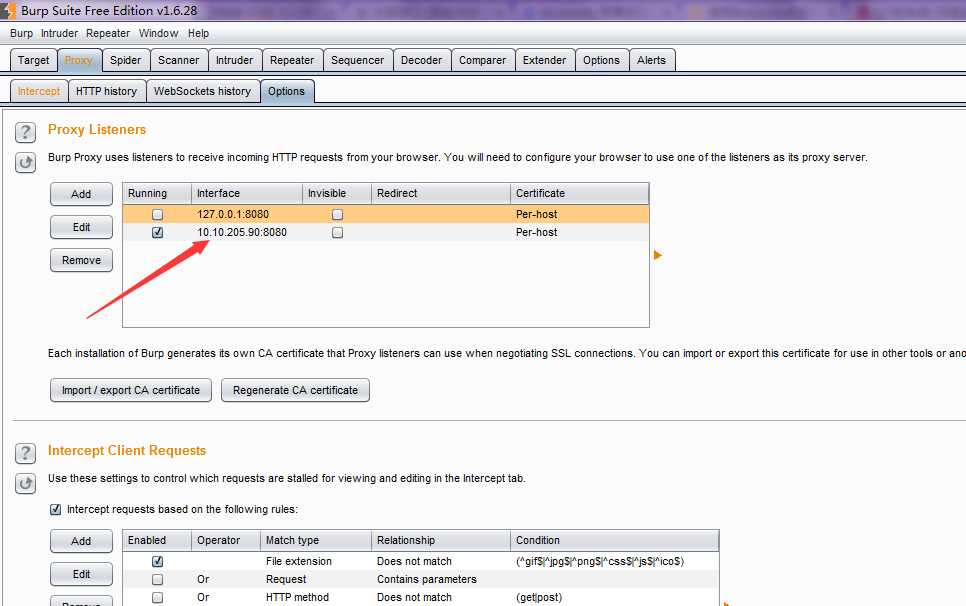Screen dimensions: 966x606
Task: Toggle Running checkbox for 127.0.0.1:8080
Action: tap(158, 214)
